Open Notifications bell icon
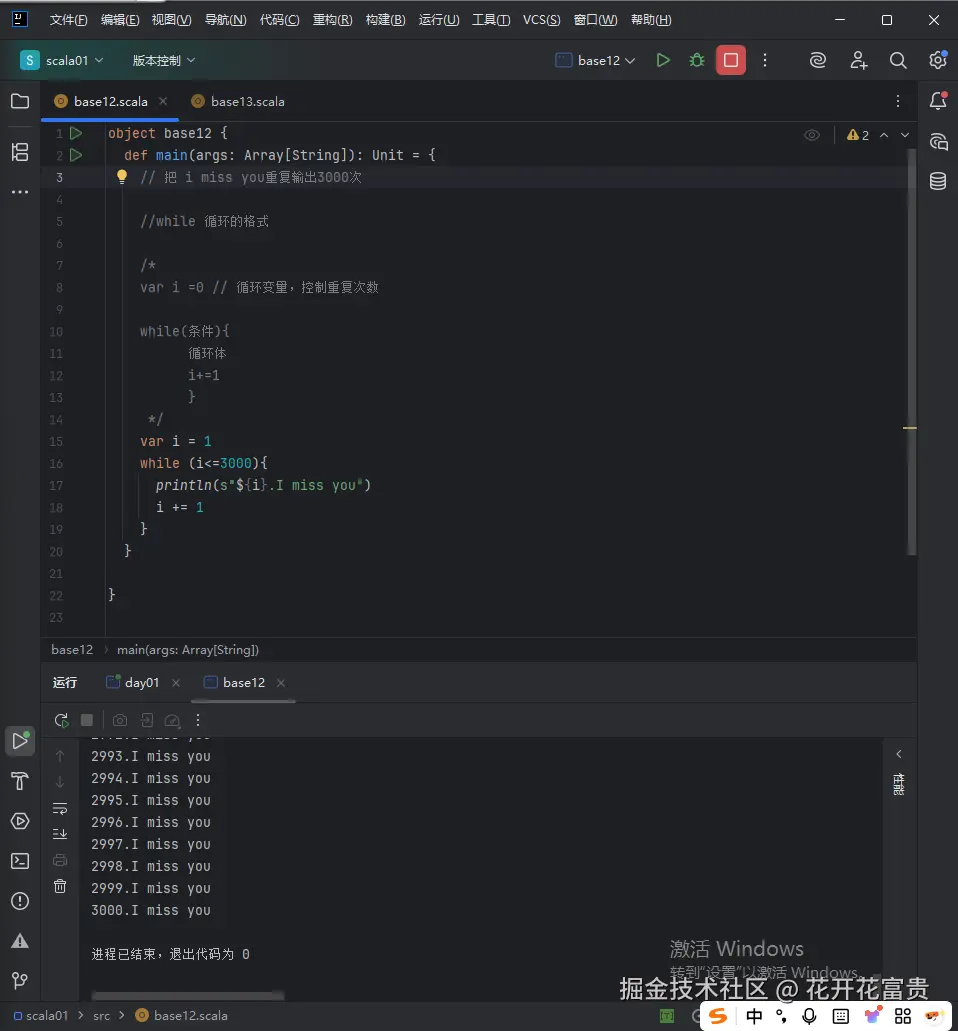Viewport: 958px width, 1031px height. (938, 101)
